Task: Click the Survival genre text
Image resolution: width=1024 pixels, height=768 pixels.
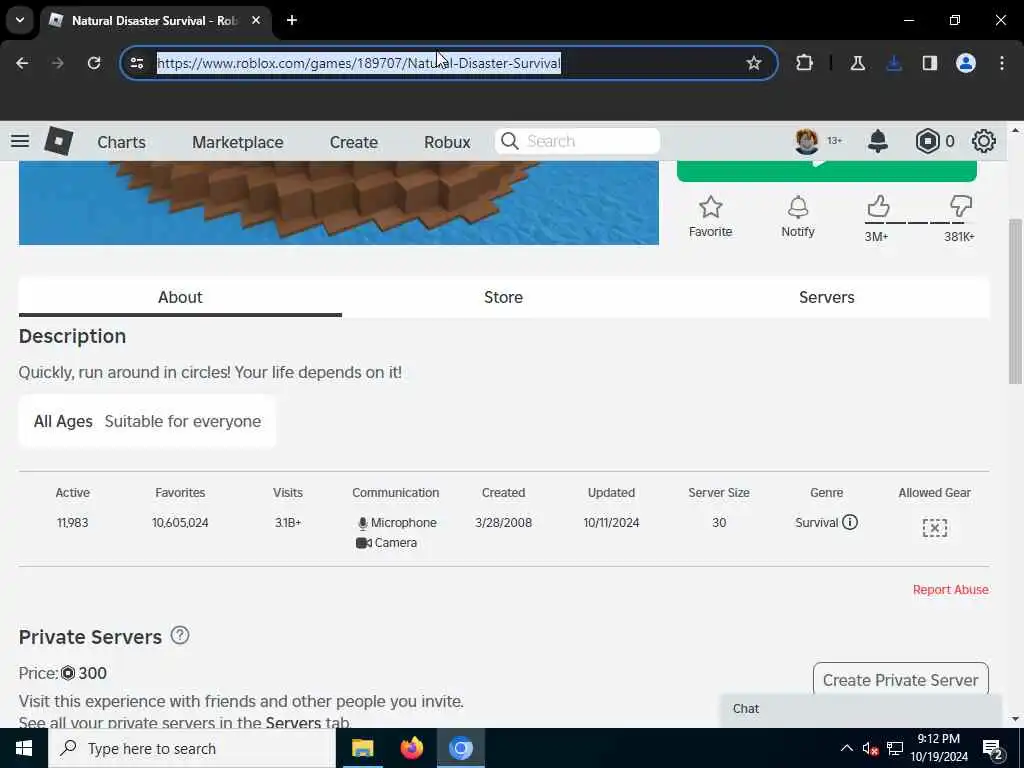Action: pos(816,522)
